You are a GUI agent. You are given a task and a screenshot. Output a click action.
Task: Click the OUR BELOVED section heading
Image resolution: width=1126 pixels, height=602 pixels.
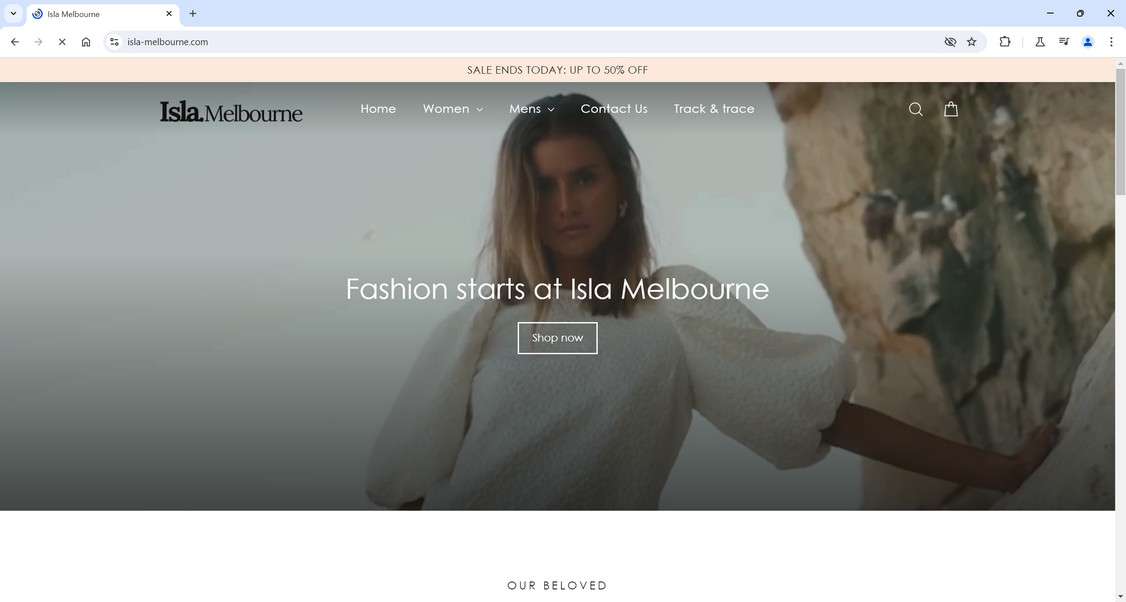click(x=557, y=585)
